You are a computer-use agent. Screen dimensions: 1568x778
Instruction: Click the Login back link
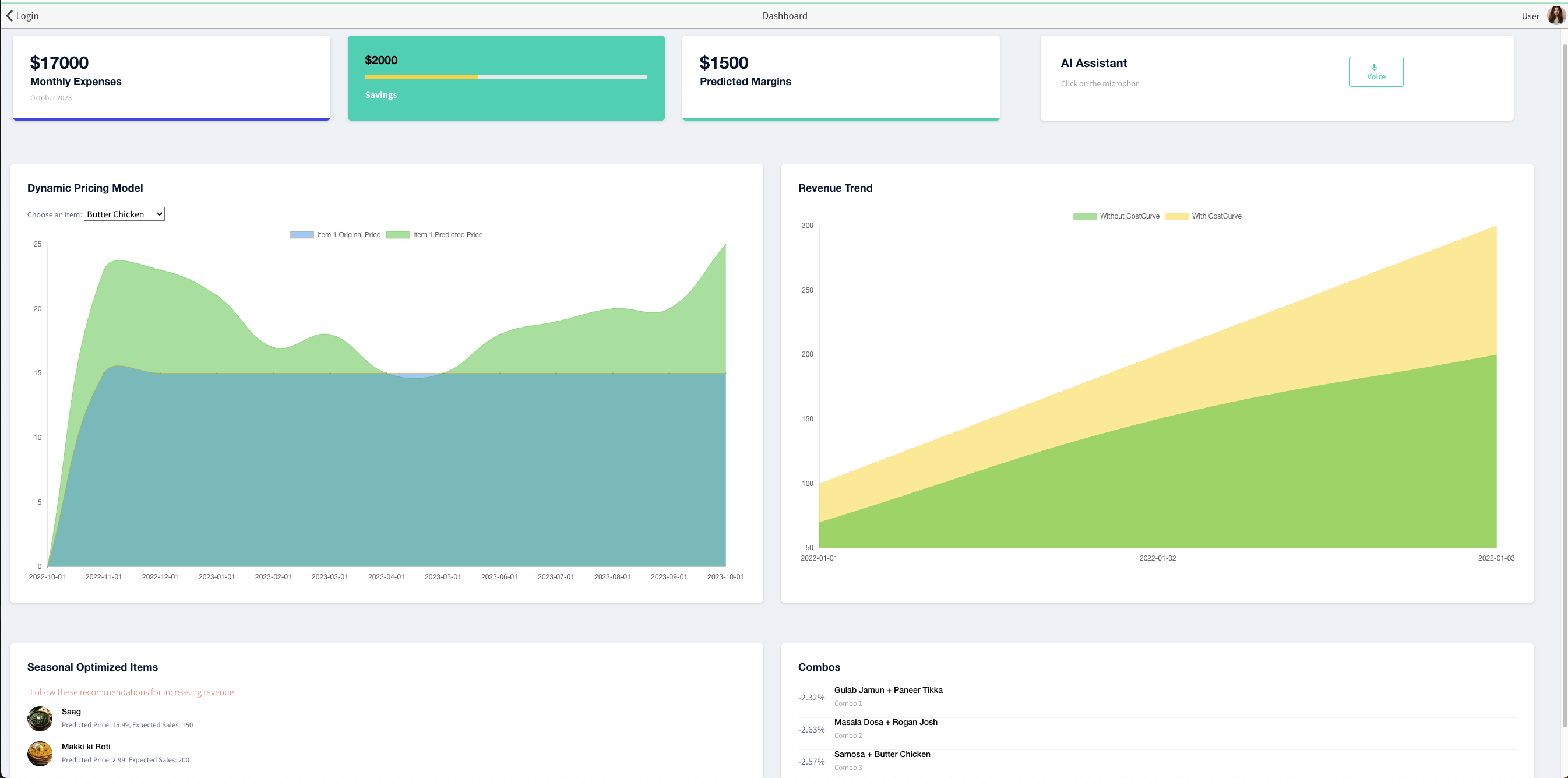pos(27,16)
